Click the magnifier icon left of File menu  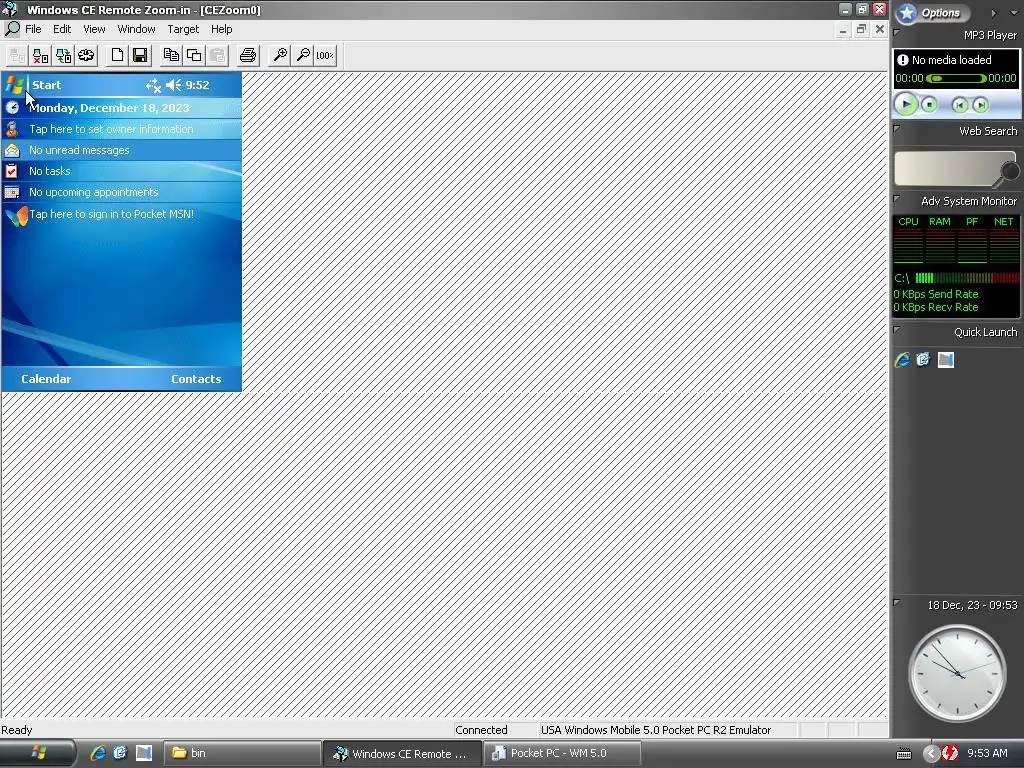coord(12,29)
